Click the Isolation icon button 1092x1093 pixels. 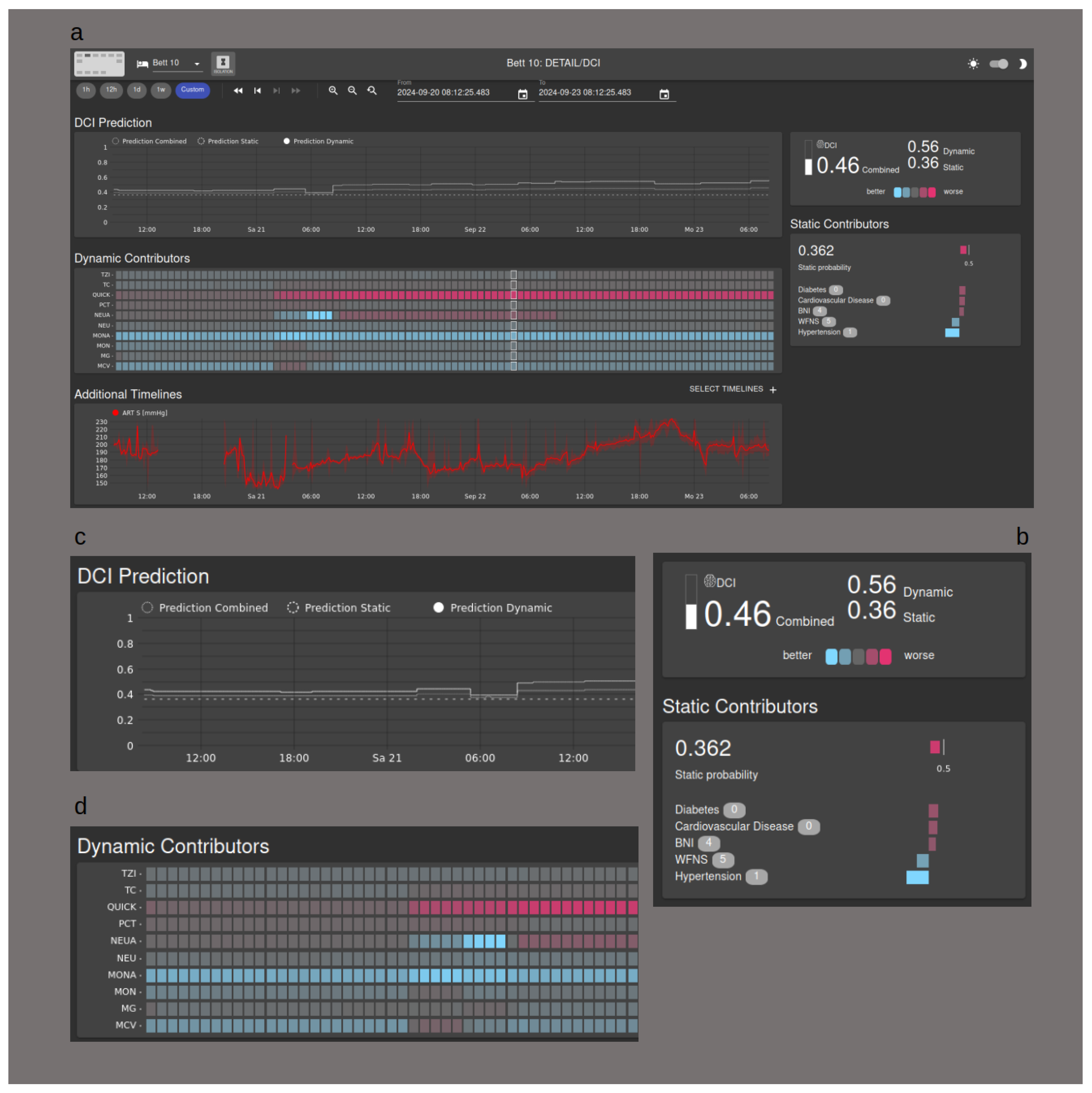coord(223,63)
